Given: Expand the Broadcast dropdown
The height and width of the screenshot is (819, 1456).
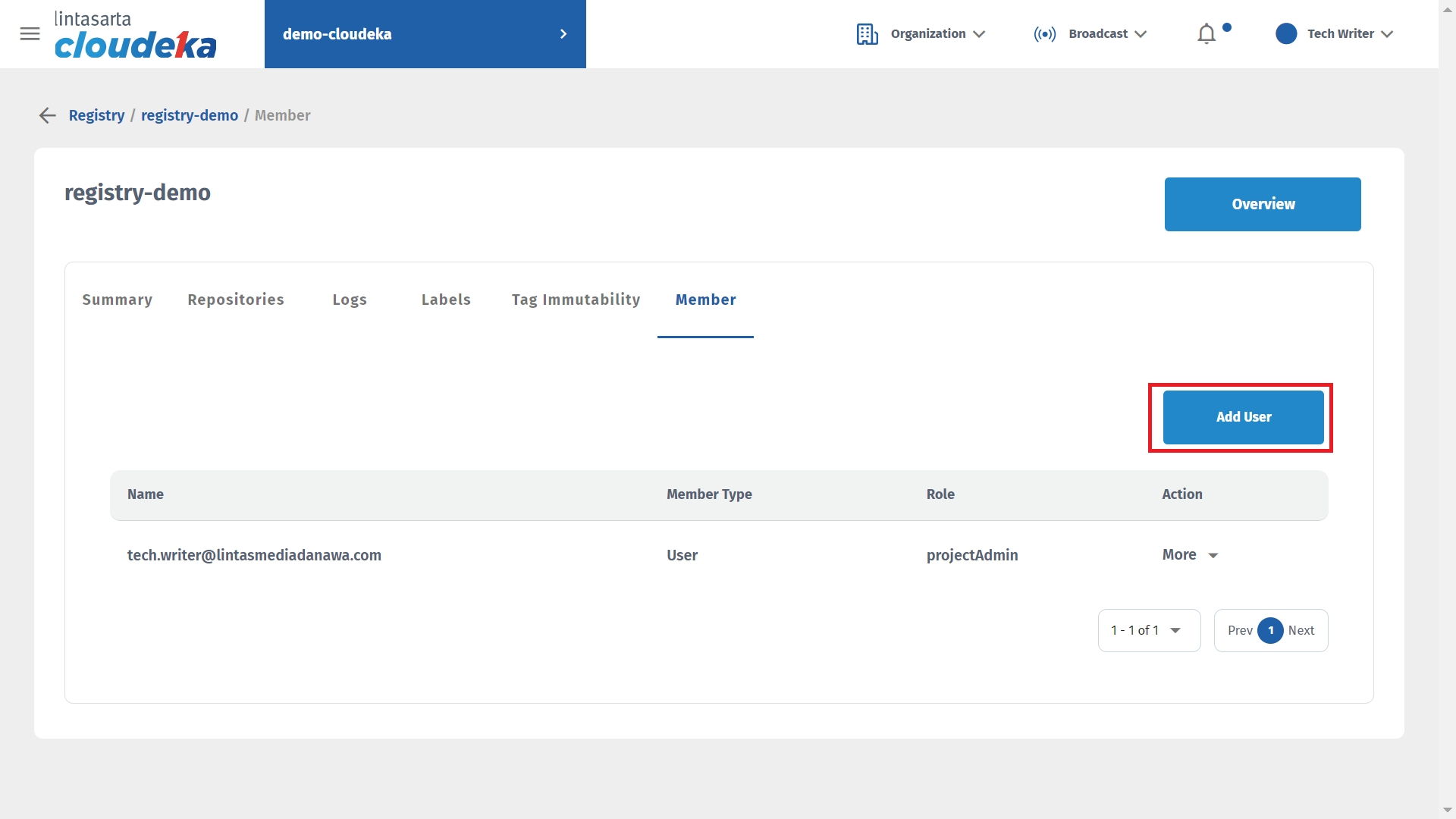Looking at the screenshot, I should pos(1141,34).
